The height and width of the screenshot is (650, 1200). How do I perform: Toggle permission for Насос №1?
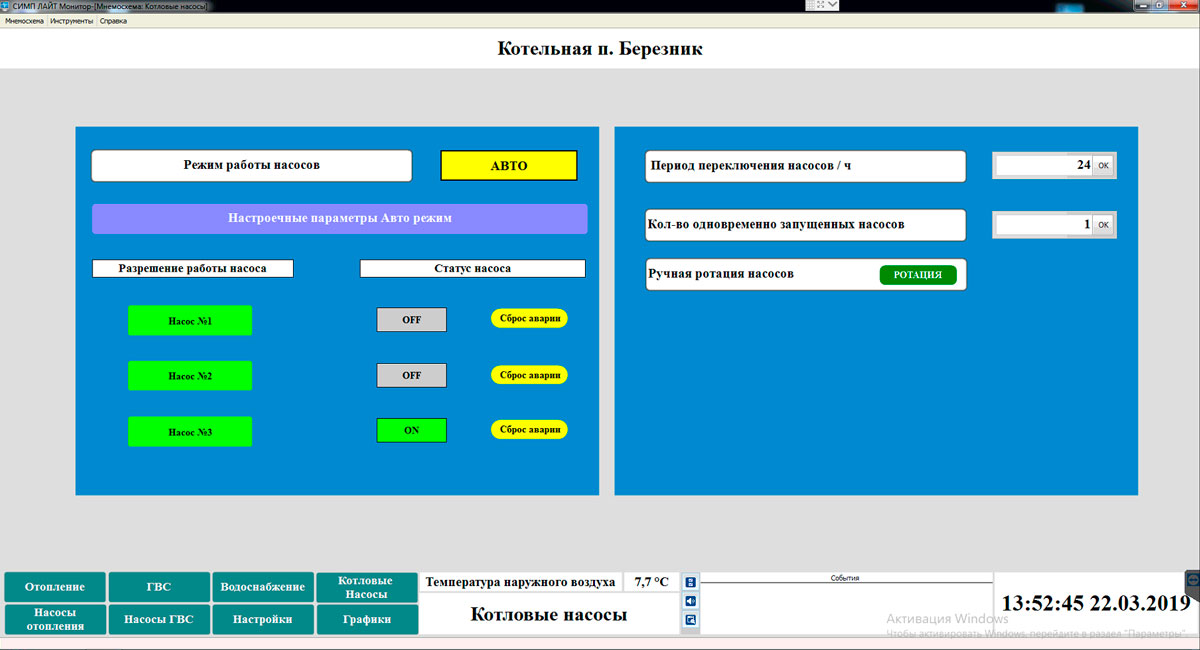click(190, 321)
